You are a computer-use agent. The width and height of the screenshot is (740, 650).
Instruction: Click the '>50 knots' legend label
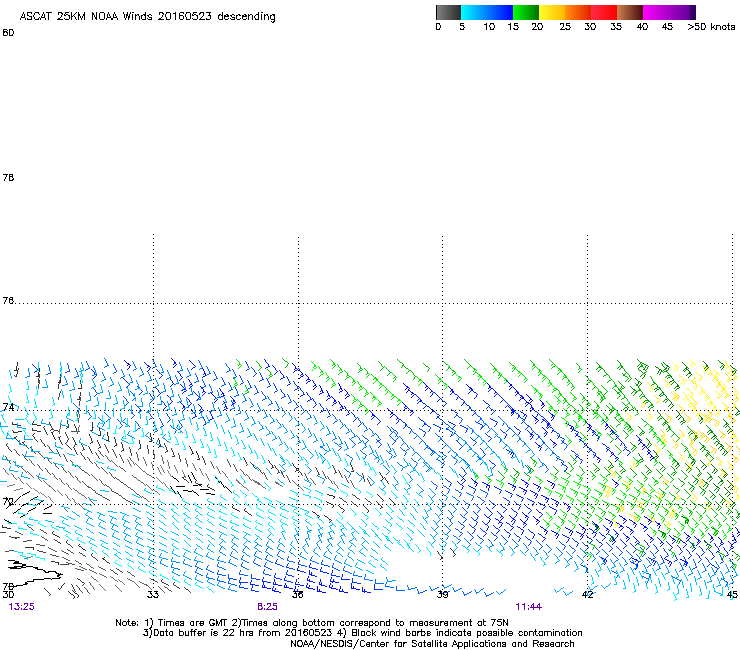click(711, 27)
